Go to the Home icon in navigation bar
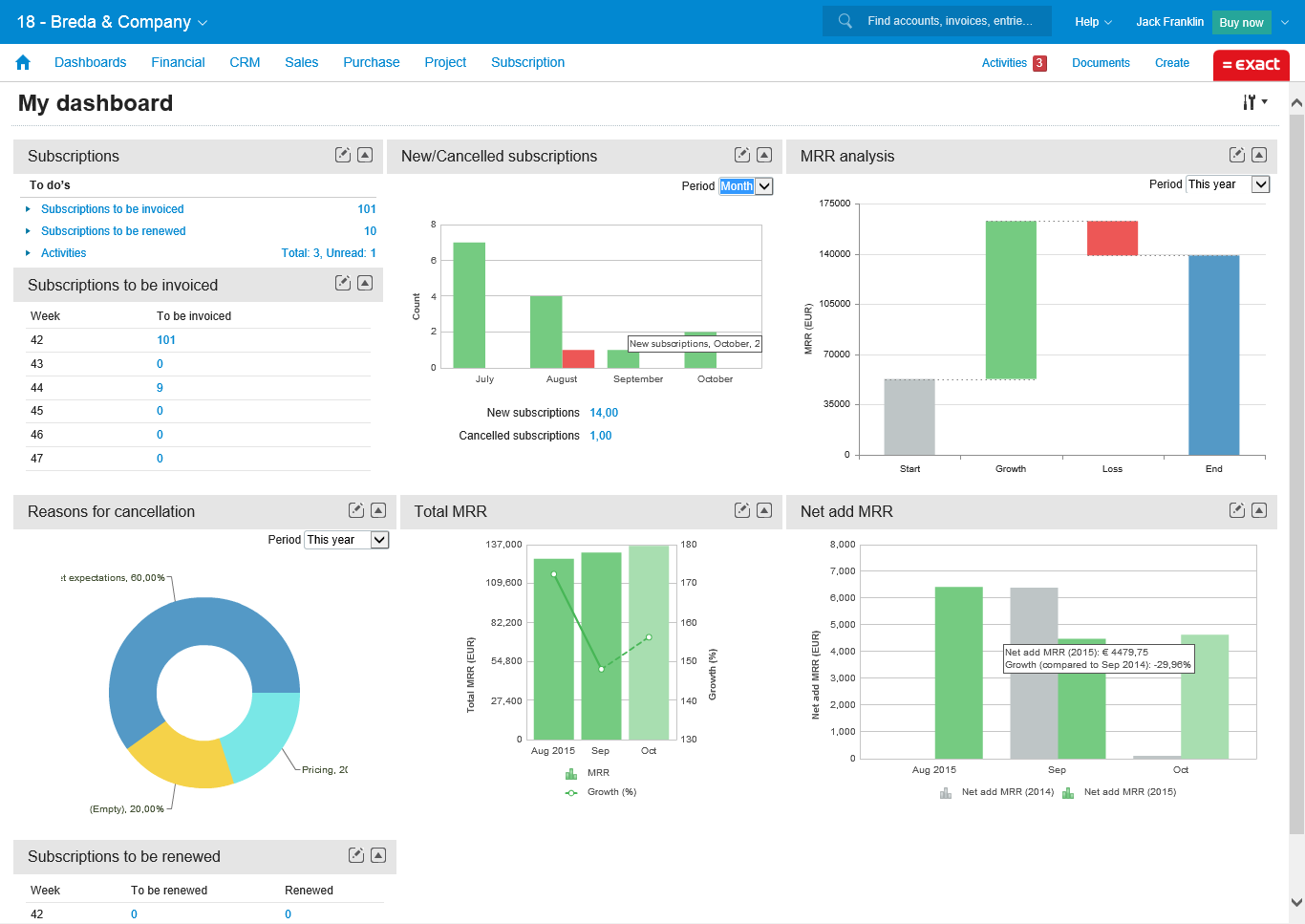 23,62
